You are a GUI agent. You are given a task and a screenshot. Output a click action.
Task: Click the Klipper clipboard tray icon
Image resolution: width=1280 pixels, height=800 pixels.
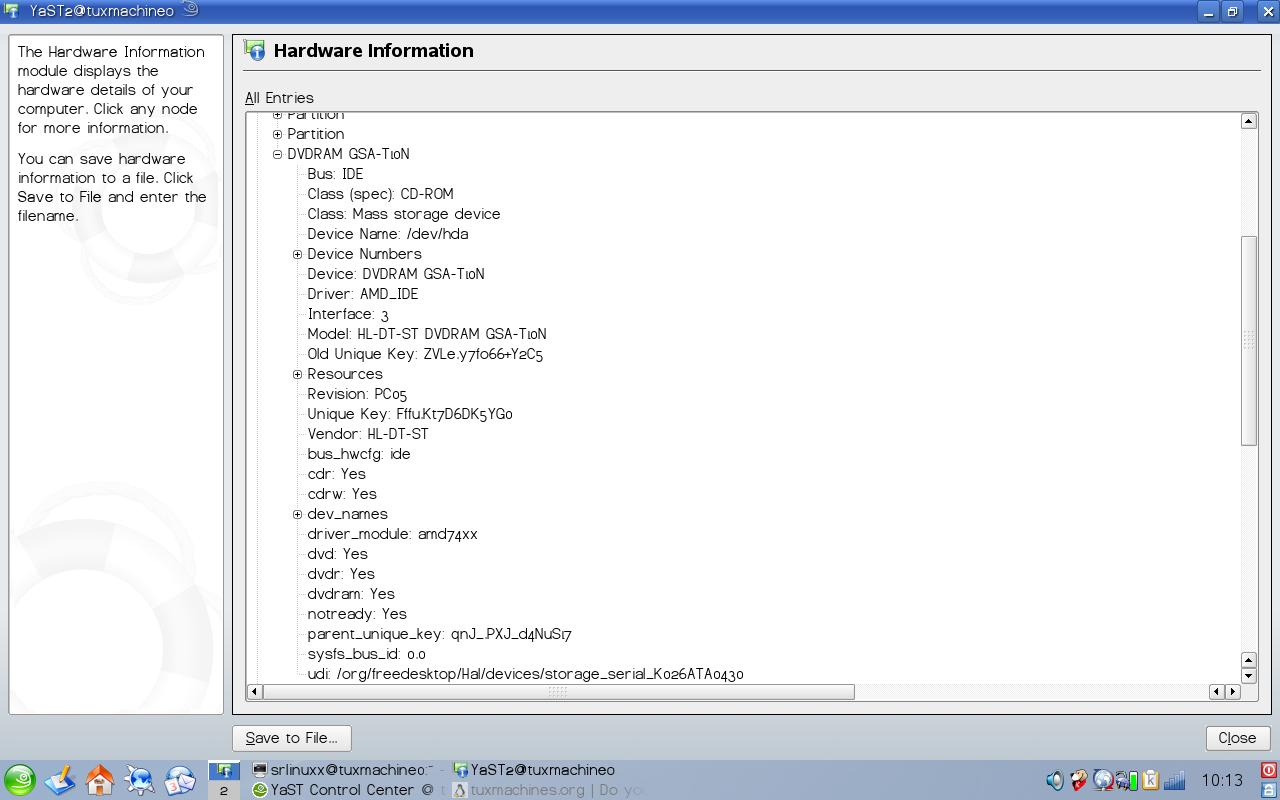point(1150,780)
